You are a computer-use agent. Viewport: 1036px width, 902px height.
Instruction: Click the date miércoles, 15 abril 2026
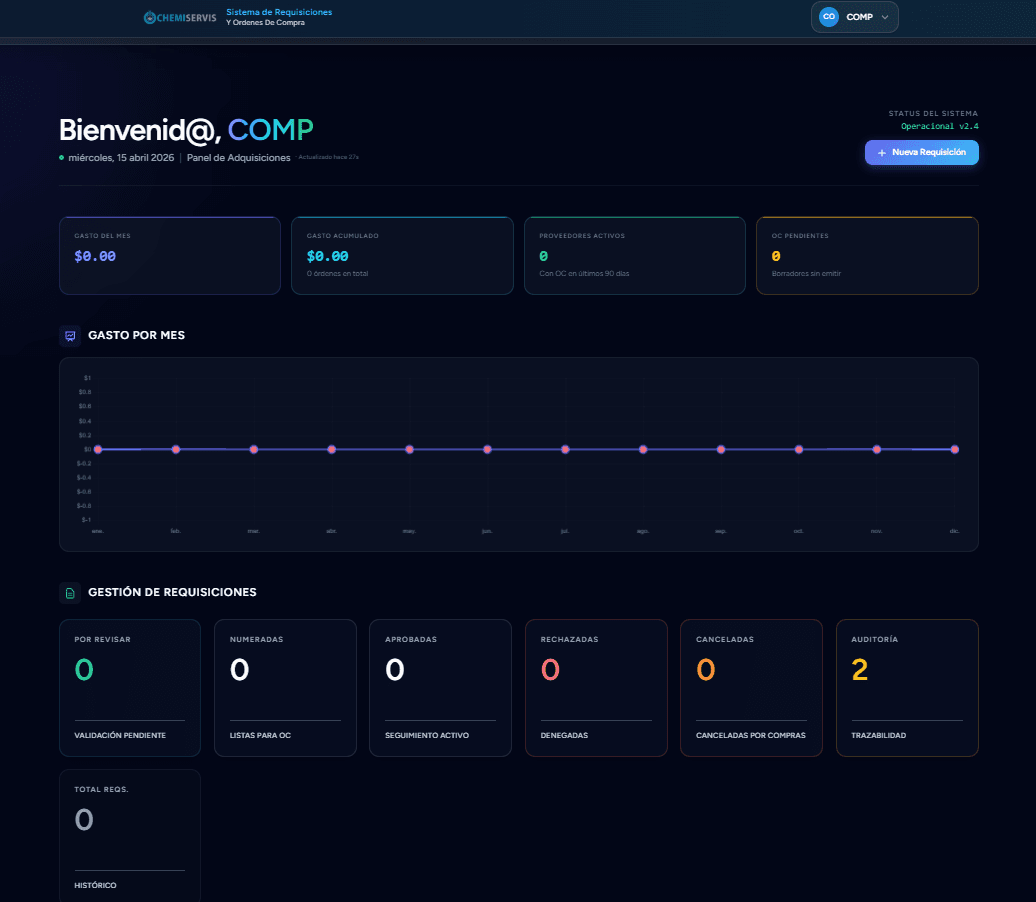[x=122, y=158]
